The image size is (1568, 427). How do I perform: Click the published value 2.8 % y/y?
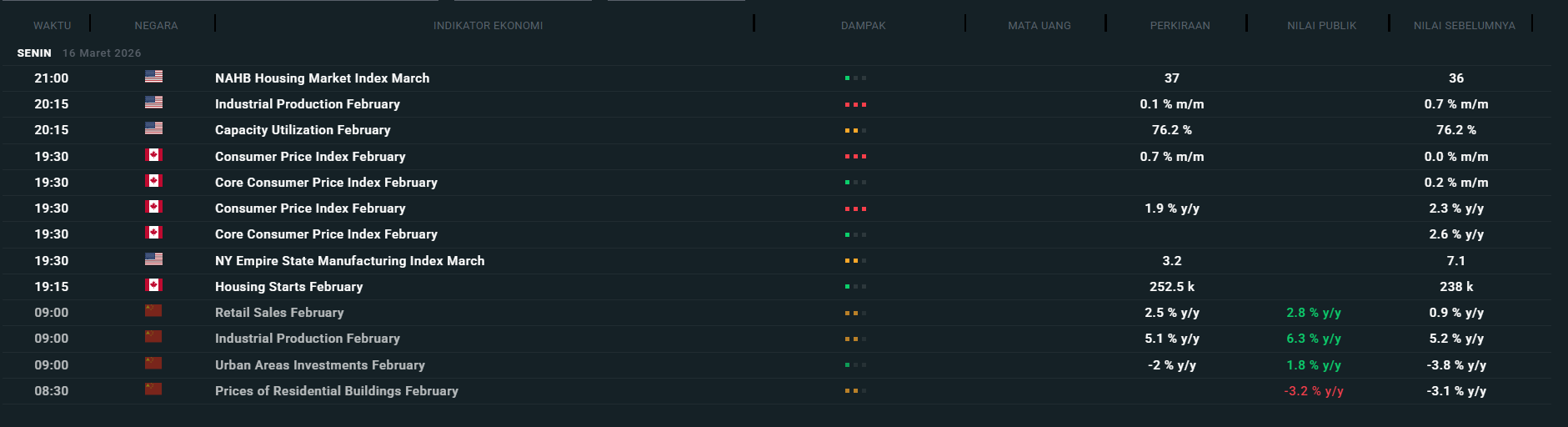coord(1313,312)
